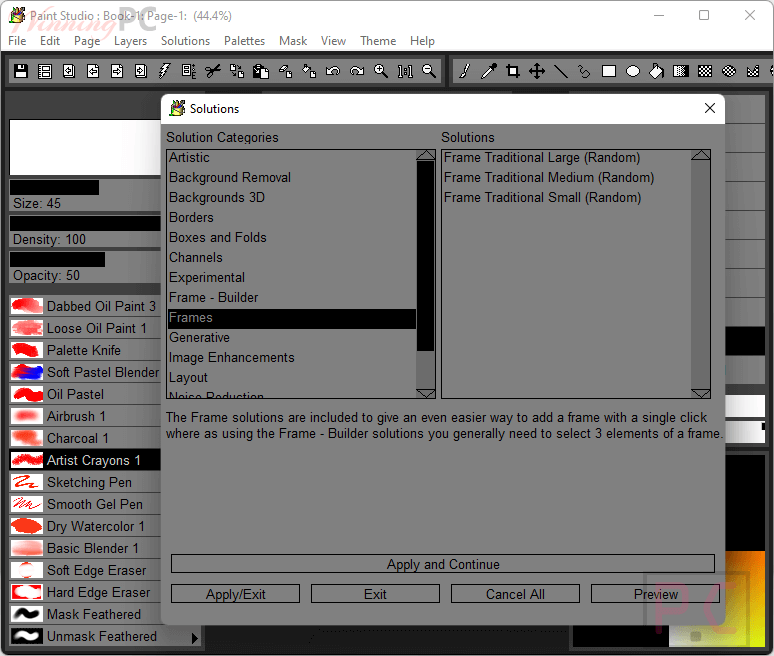Select the Rectangle shape tool
774x656 pixels.
pos(609,72)
